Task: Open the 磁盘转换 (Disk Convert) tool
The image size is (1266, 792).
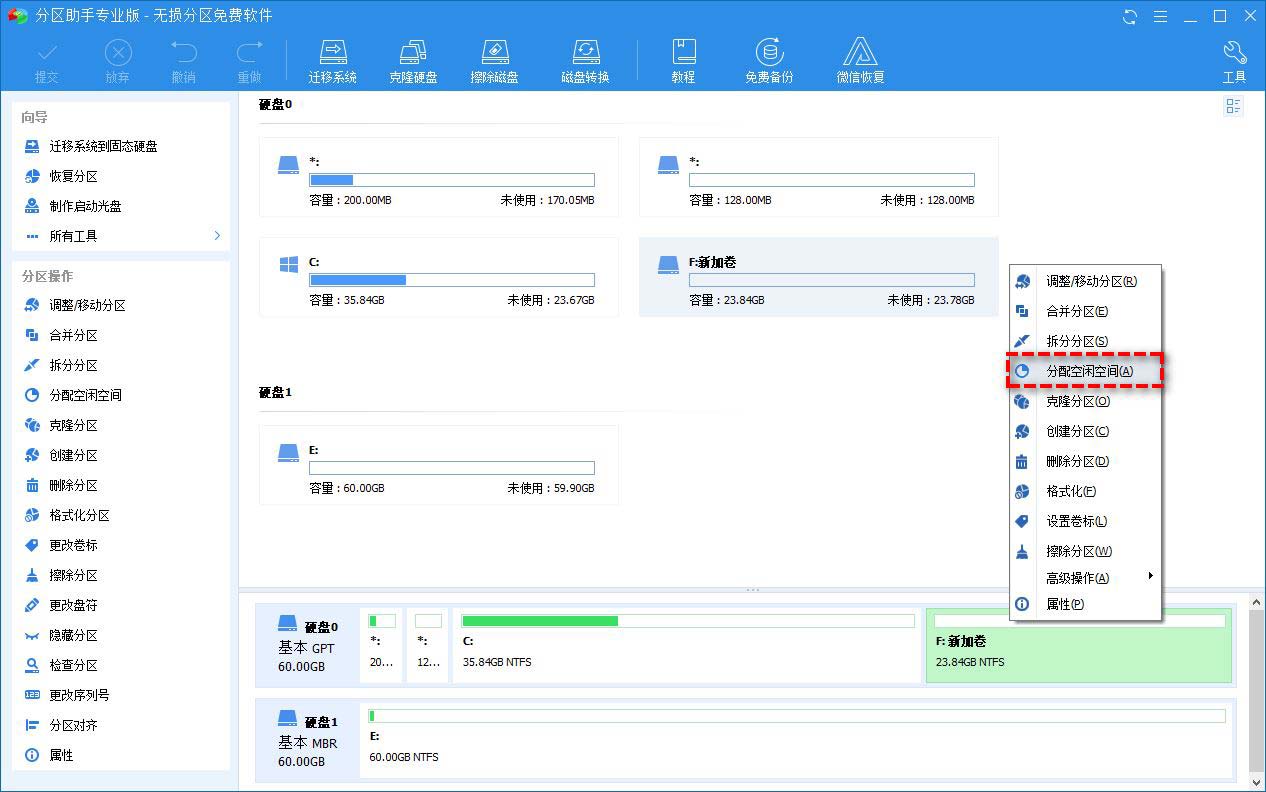Action: coord(584,58)
